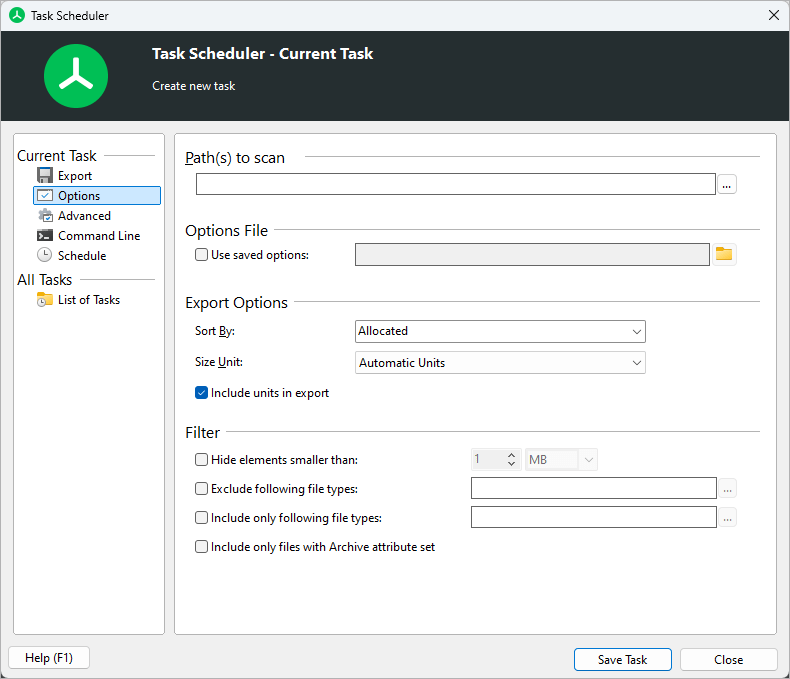Image resolution: width=790 pixels, height=679 pixels.
Task: Click the Path(s) to scan text field
Action: [x=455, y=184]
